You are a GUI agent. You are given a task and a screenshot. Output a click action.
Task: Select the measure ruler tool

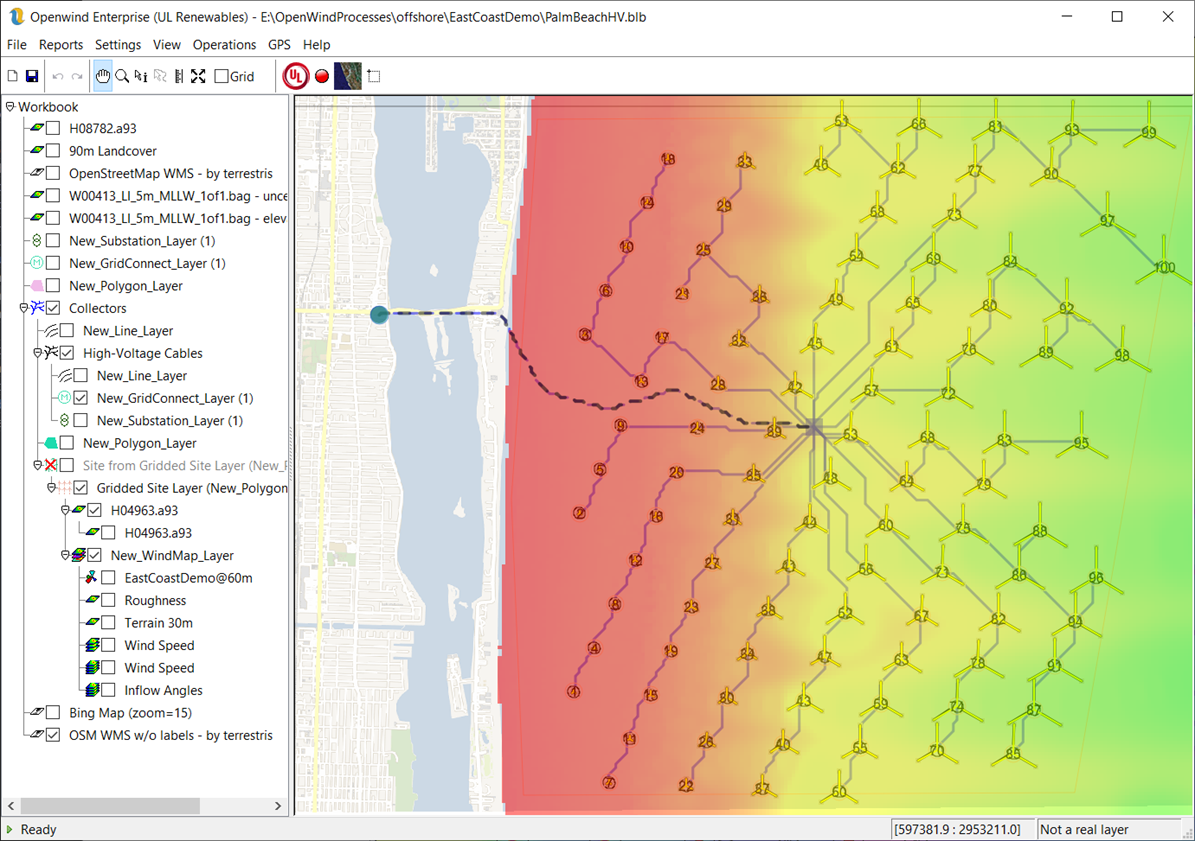179,76
